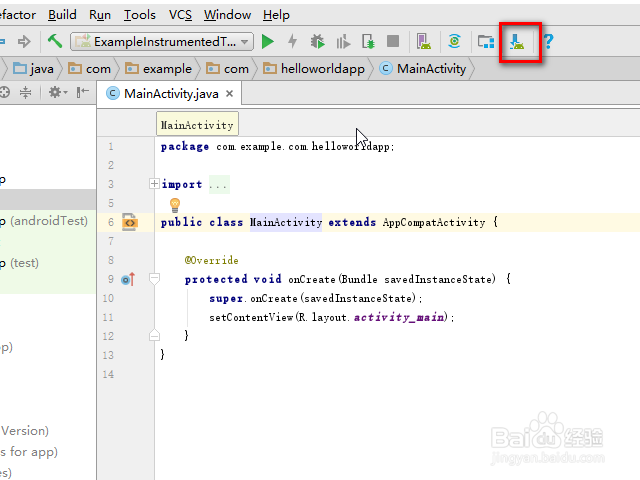The image size is (640, 480).
Task: Click highlighted MainActivity class name on line 6
Action: click(286, 222)
